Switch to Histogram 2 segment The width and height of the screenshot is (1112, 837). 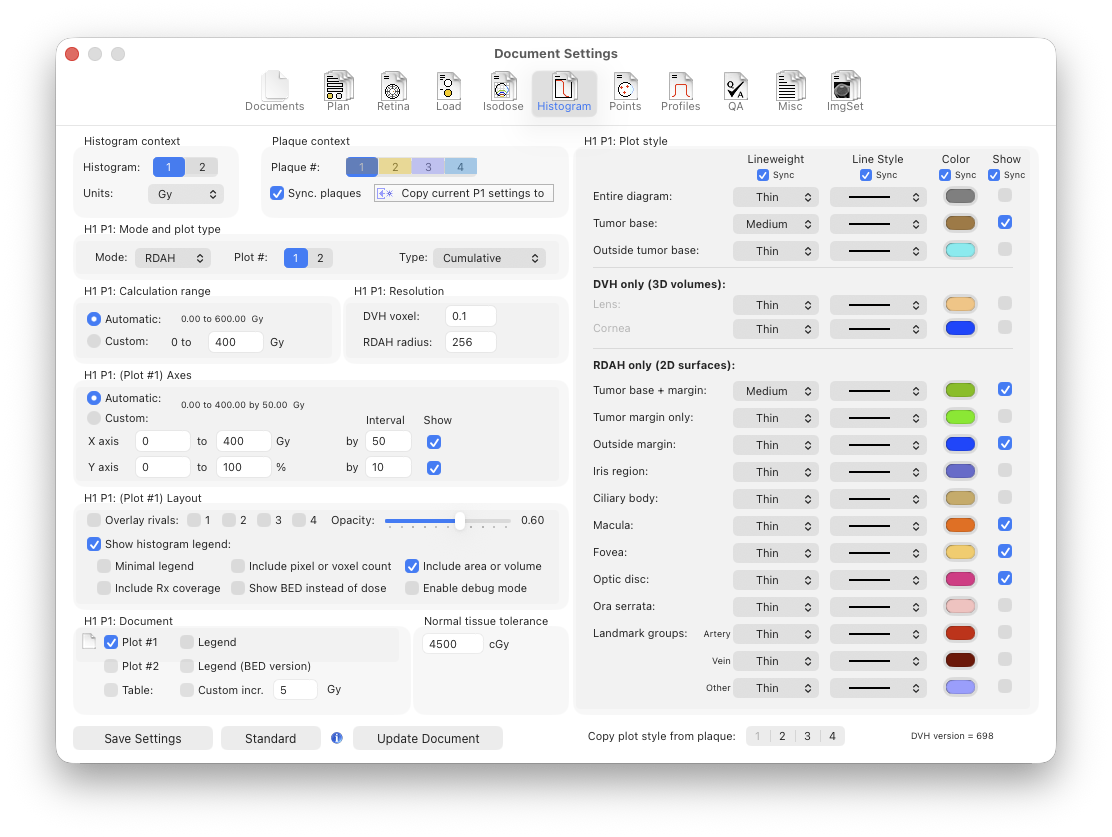point(202,168)
